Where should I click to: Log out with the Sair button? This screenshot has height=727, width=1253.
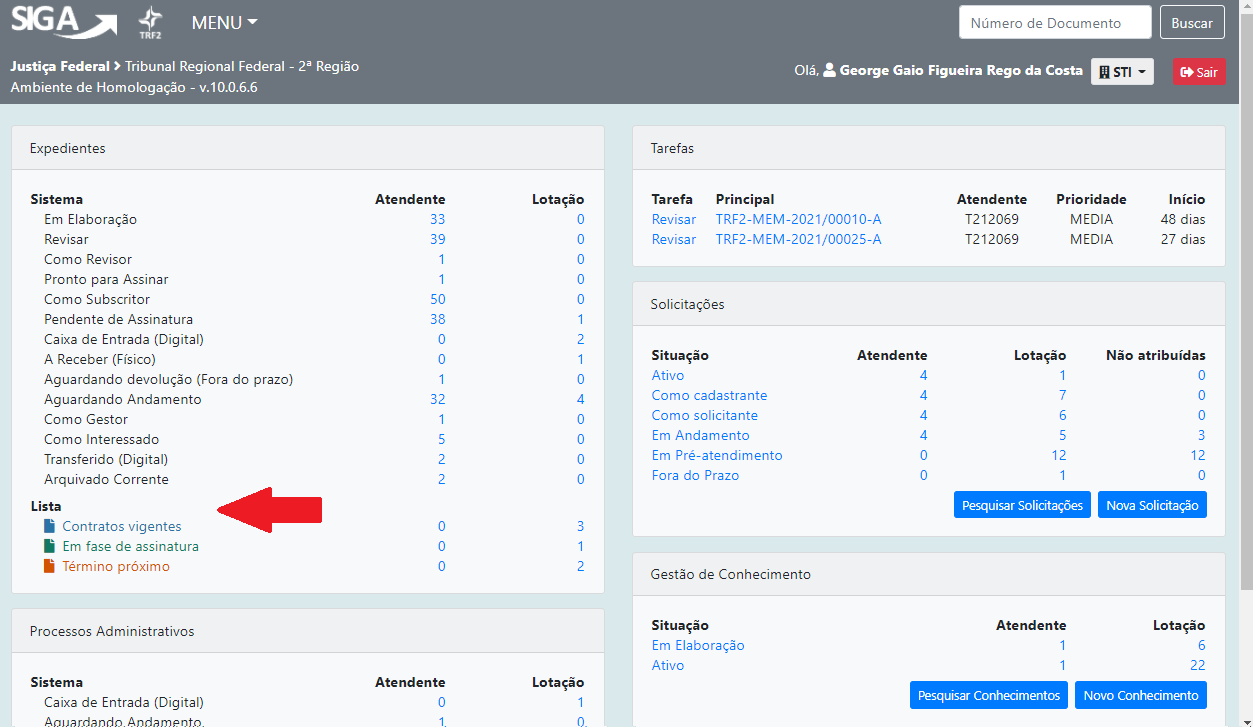pos(1199,72)
